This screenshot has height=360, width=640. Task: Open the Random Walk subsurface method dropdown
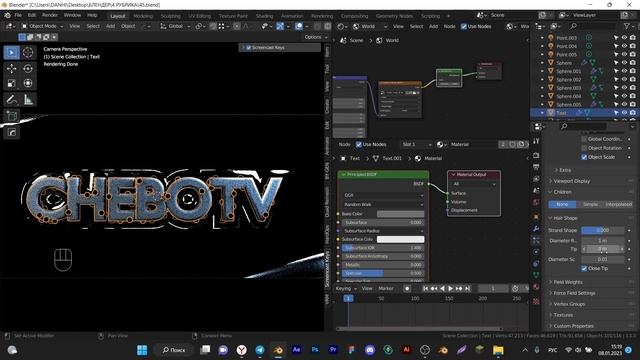click(x=383, y=204)
